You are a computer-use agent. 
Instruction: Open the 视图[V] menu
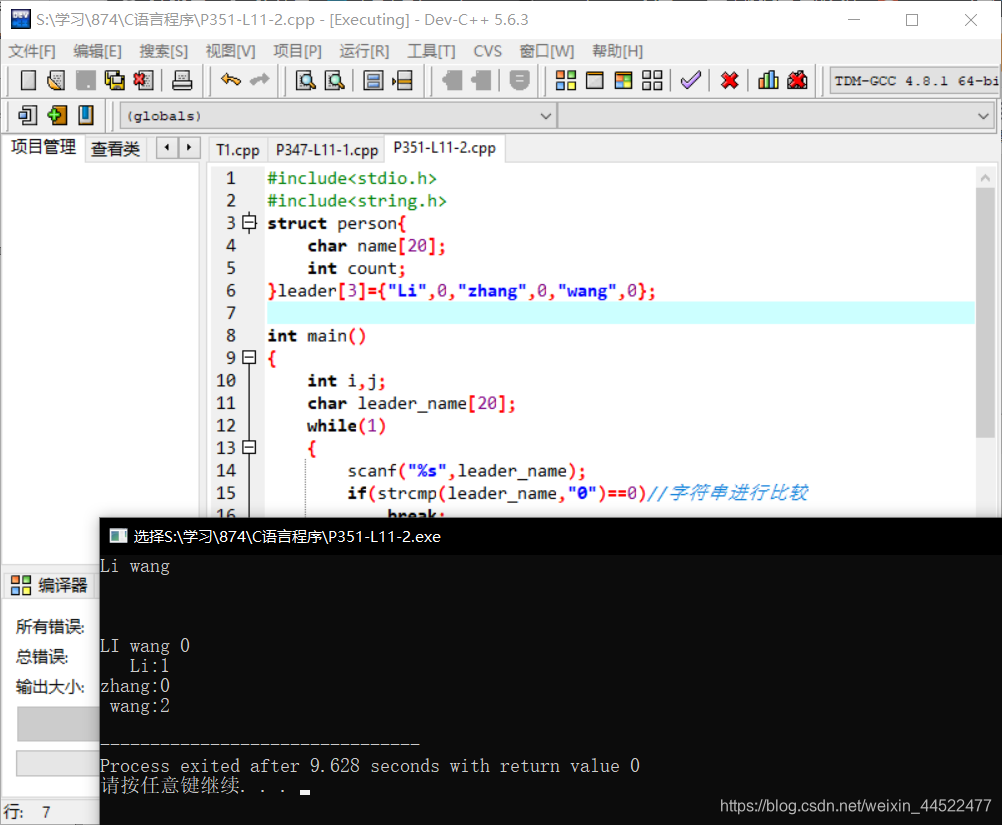point(230,51)
